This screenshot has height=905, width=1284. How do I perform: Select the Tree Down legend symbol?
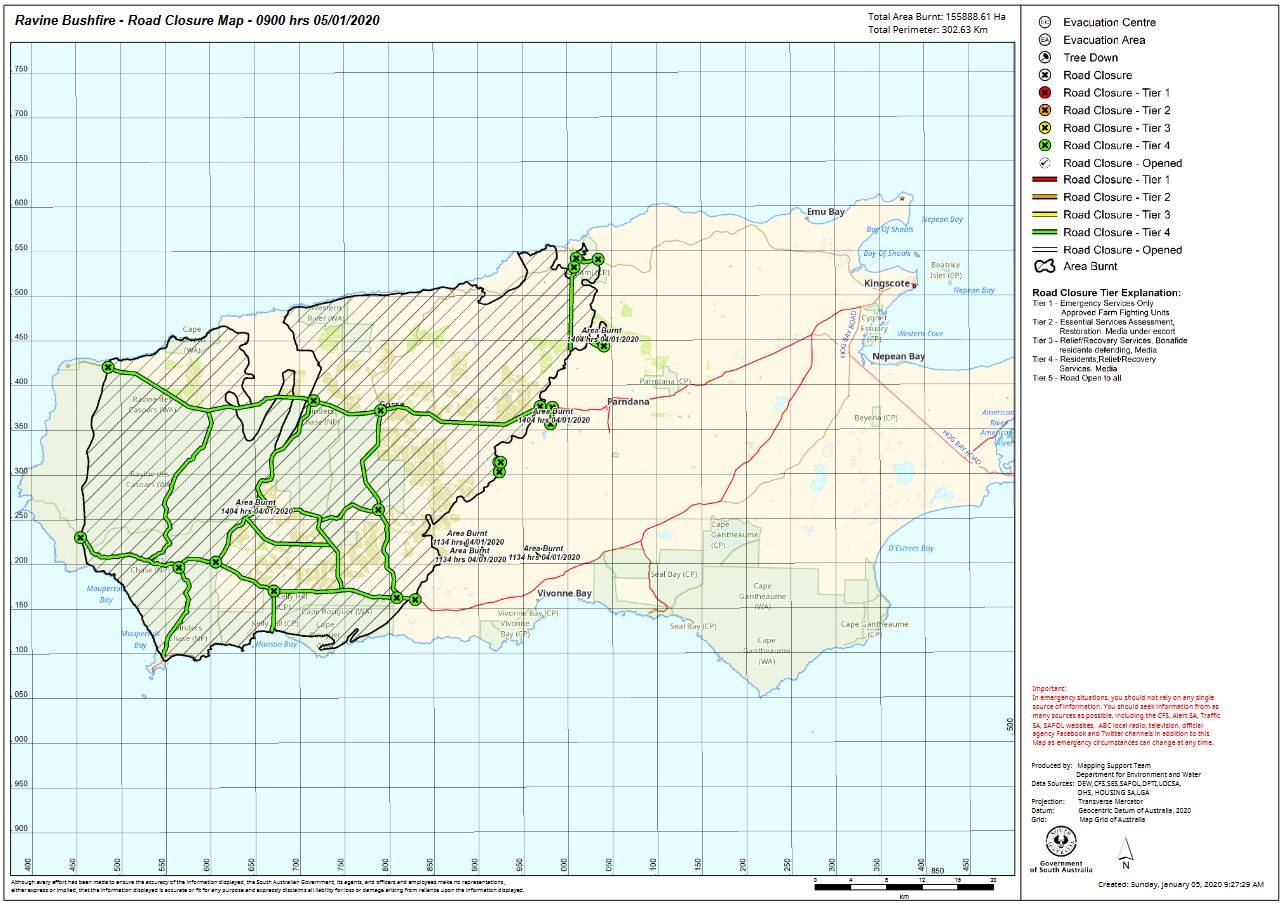[x=1045, y=58]
